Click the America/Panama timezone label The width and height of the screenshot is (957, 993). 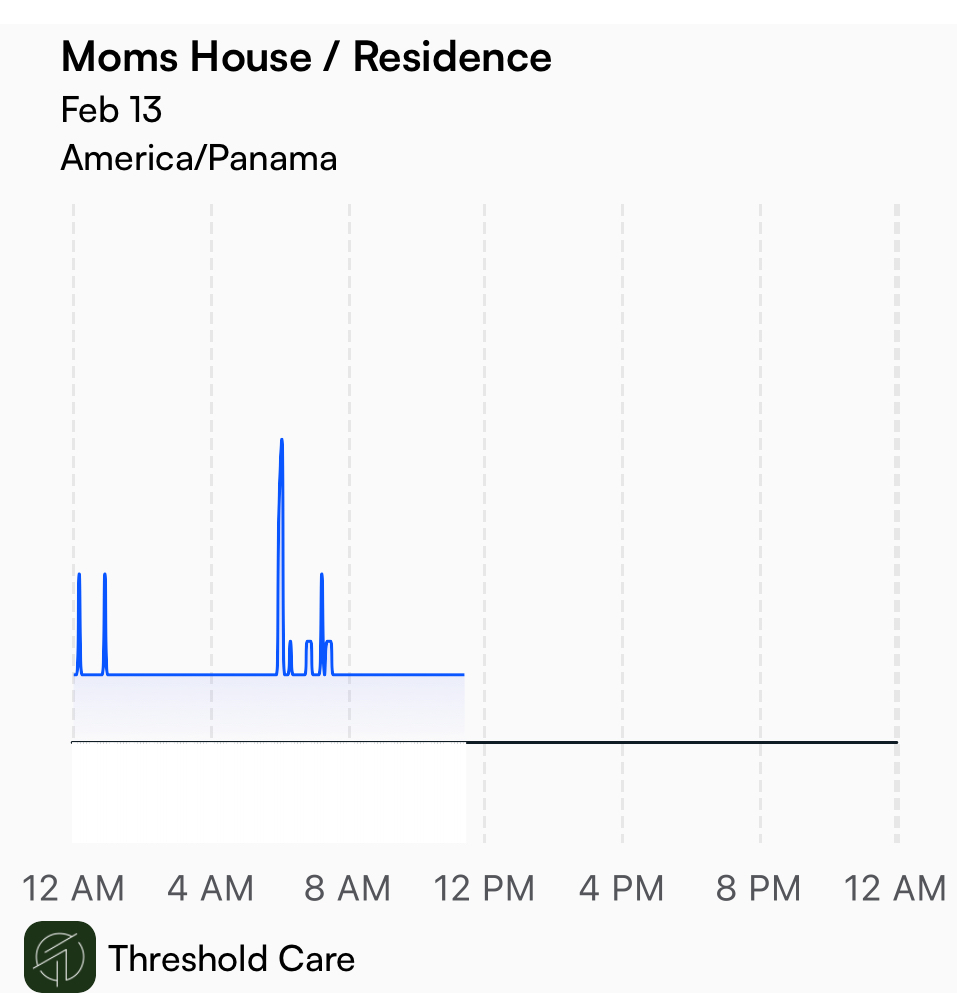coord(199,158)
